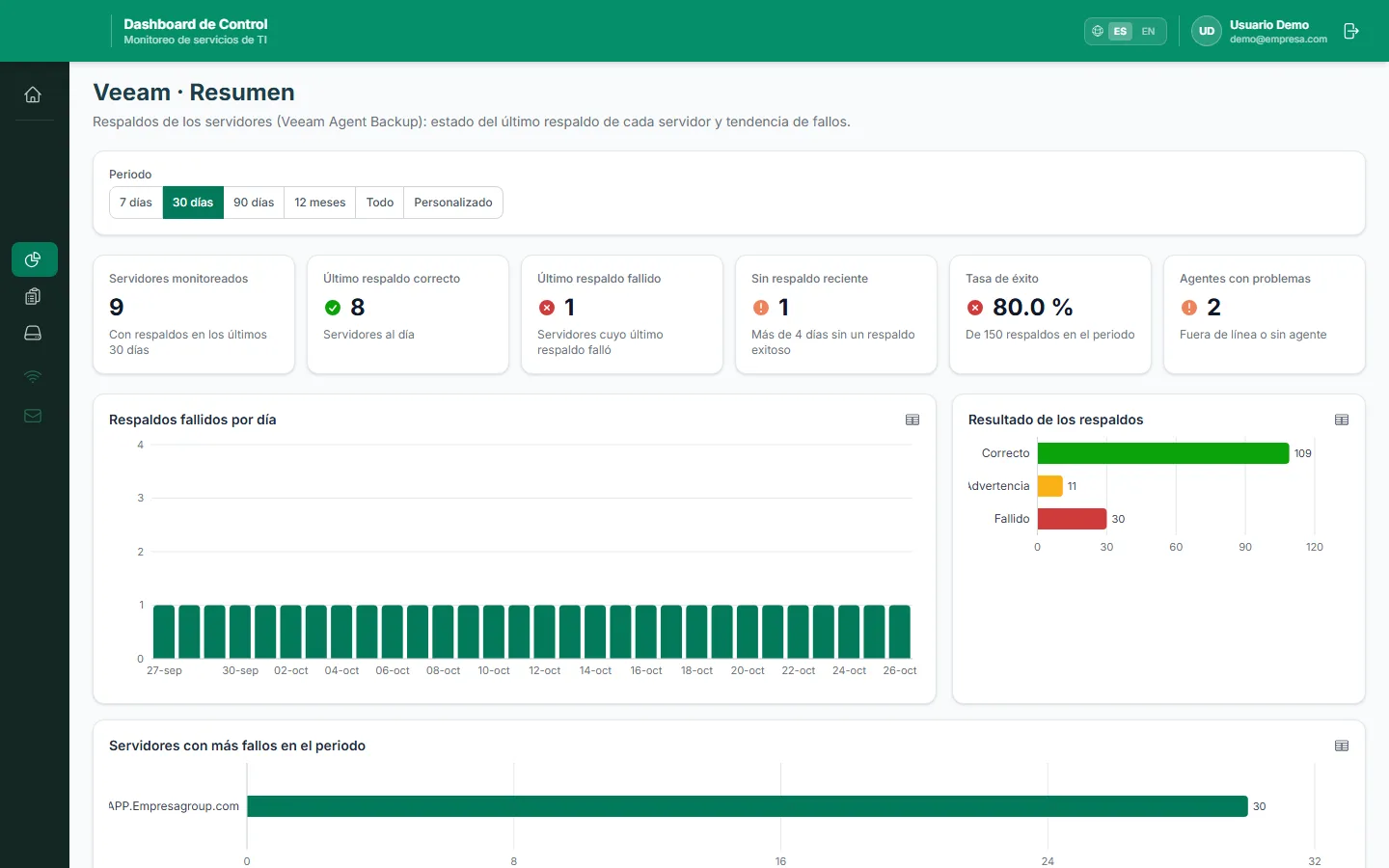Open the clipboard reports sidebar icon

click(x=33, y=296)
